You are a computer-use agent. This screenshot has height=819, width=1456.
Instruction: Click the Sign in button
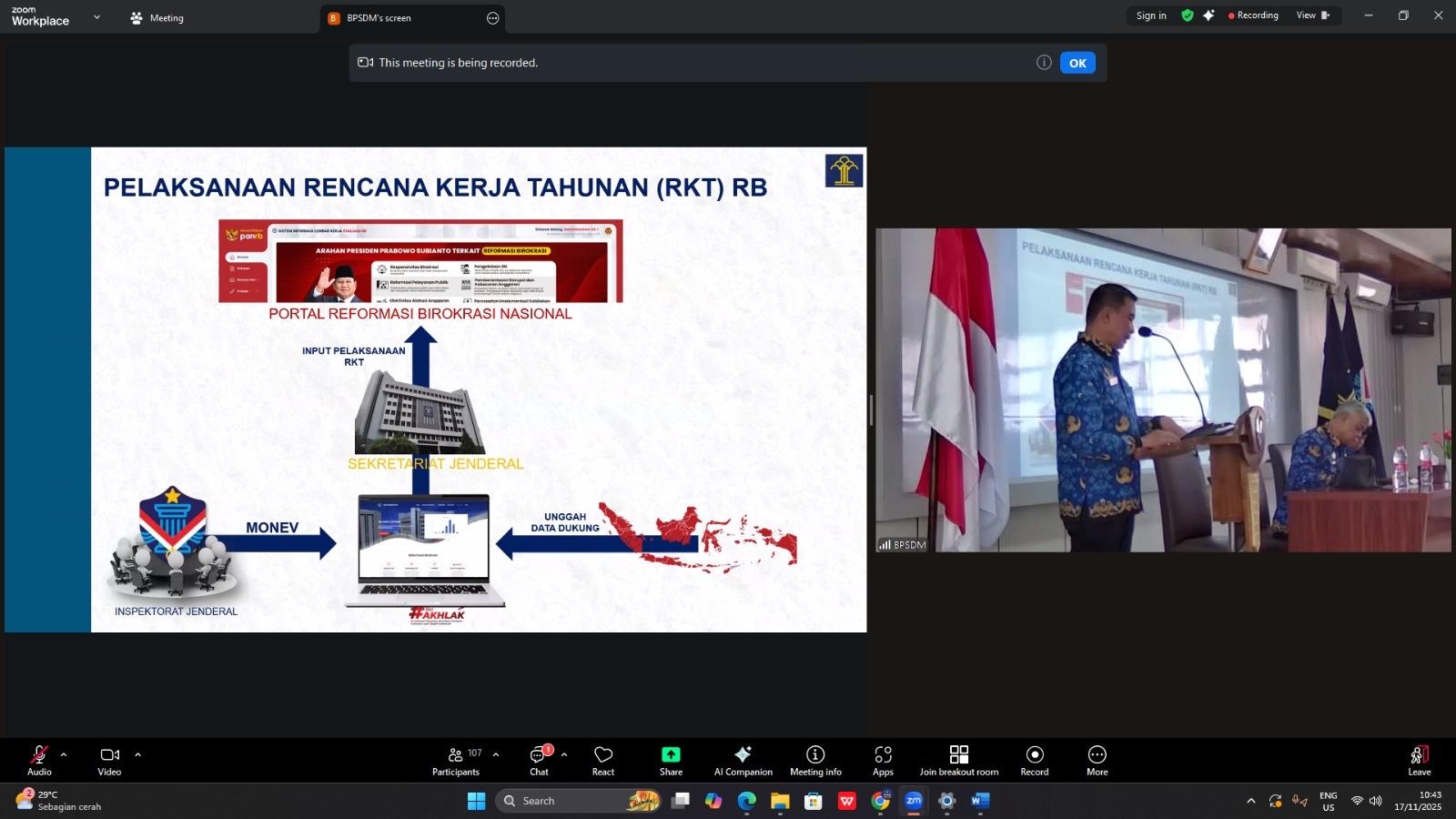[x=1150, y=15]
